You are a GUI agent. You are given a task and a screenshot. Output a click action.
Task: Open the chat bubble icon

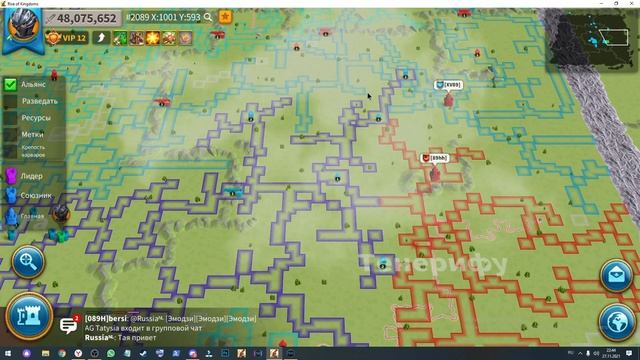click(x=69, y=325)
